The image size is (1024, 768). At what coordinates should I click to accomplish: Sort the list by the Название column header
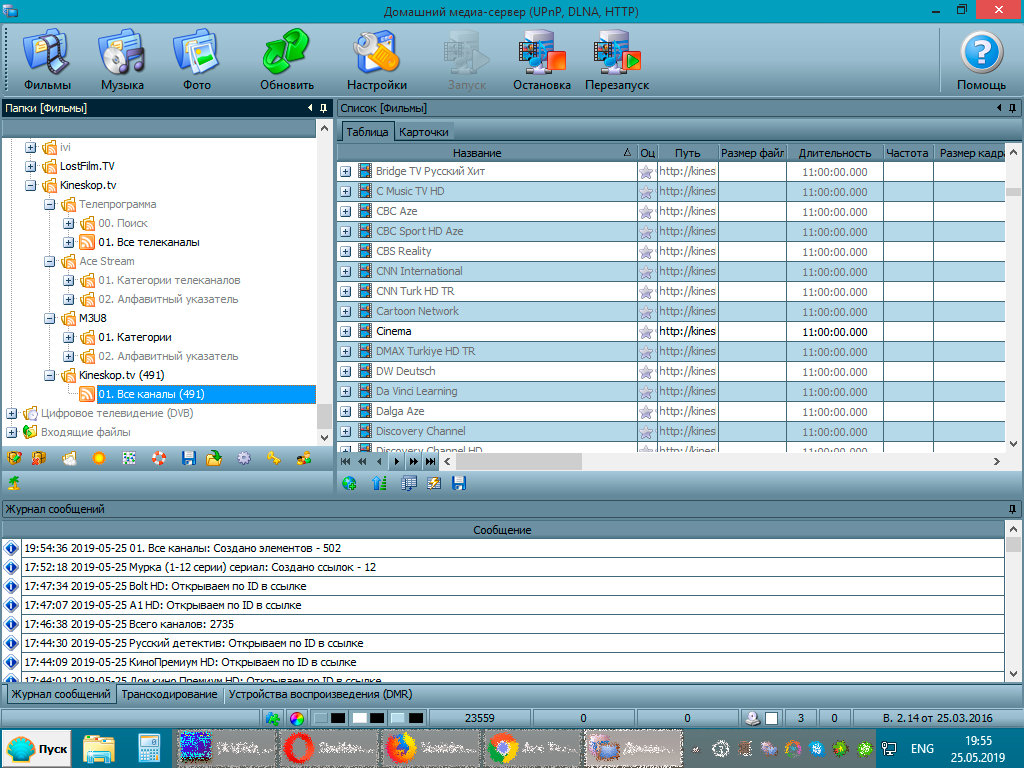click(x=477, y=153)
